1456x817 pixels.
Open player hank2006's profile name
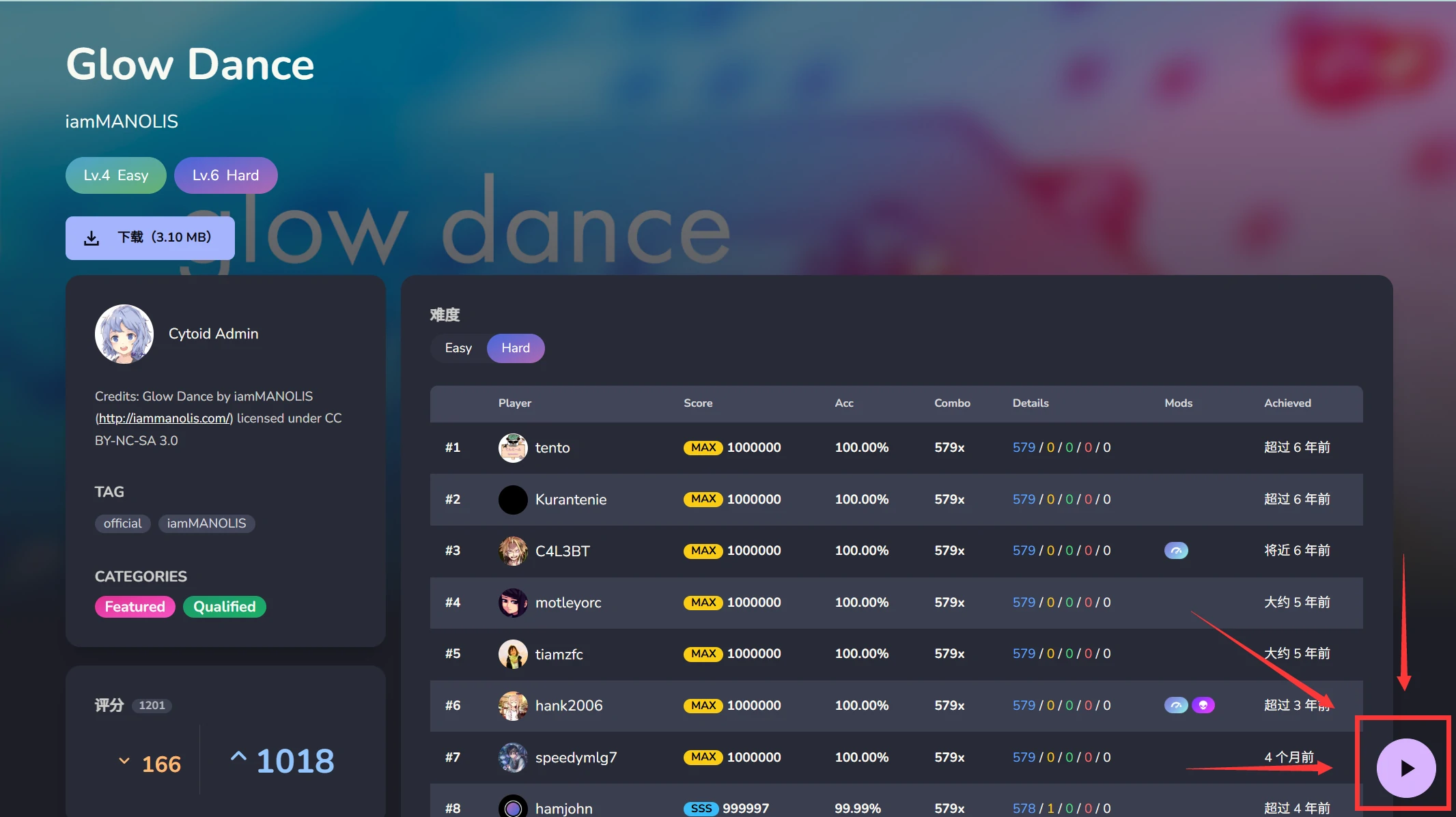click(x=569, y=706)
